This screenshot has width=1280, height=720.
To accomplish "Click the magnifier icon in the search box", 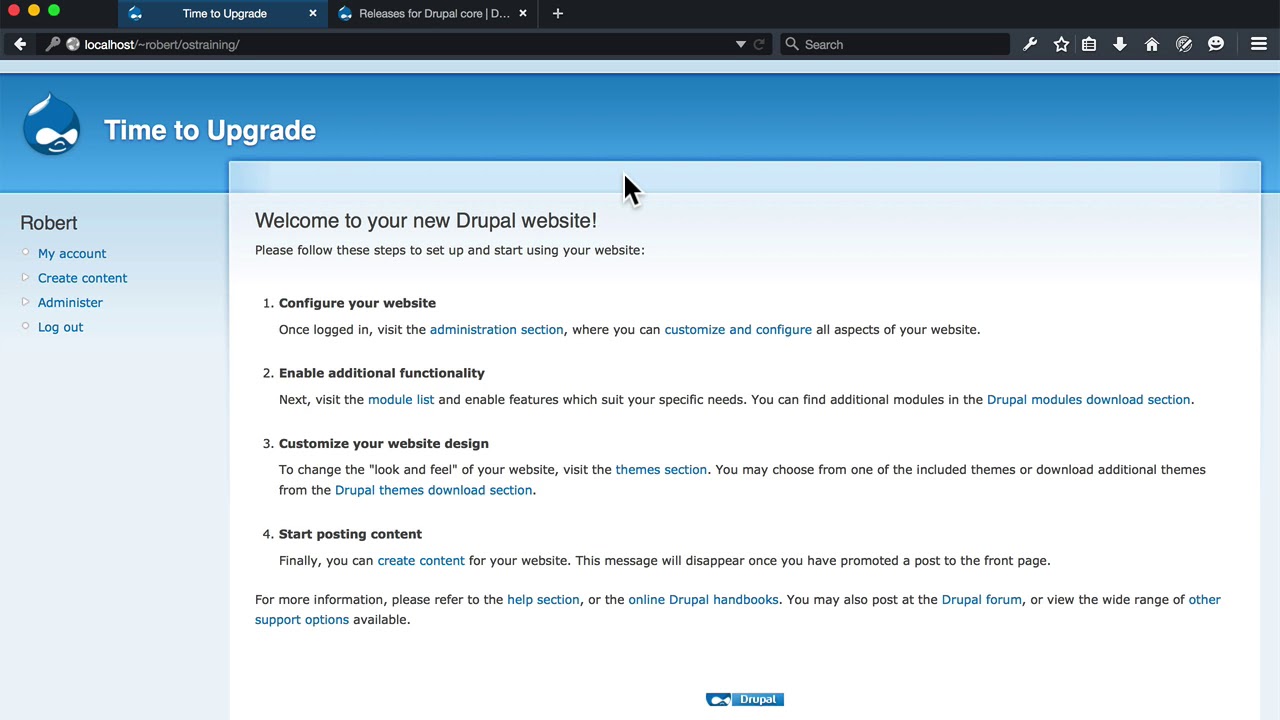I will point(792,44).
